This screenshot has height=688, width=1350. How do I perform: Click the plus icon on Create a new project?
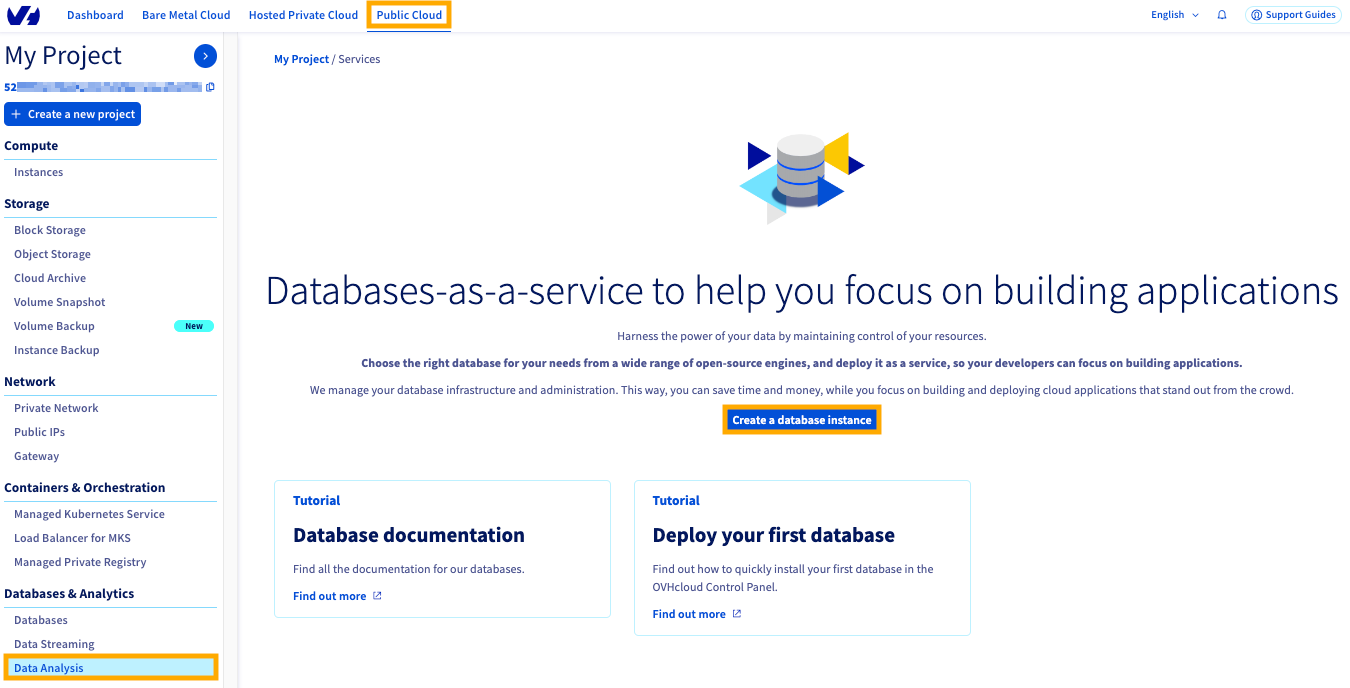[x=16, y=113]
